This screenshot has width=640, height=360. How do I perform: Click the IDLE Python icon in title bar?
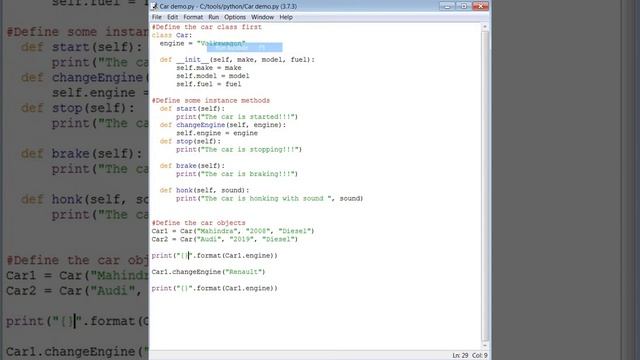click(x=154, y=6)
